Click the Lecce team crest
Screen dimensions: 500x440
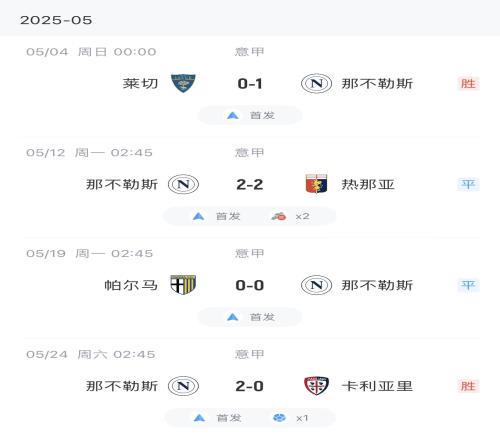pos(183,83)
